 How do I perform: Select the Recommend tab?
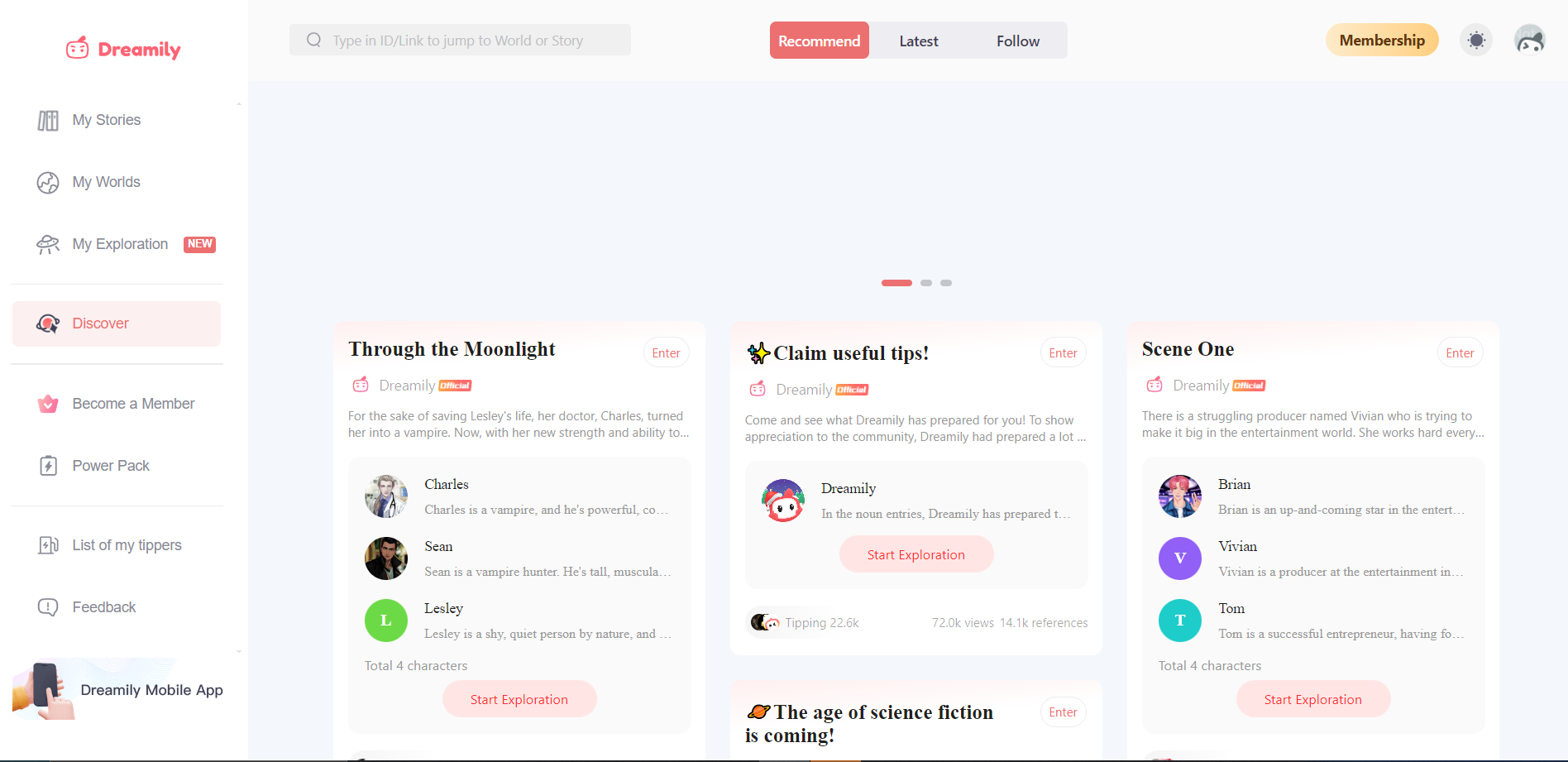820,41
